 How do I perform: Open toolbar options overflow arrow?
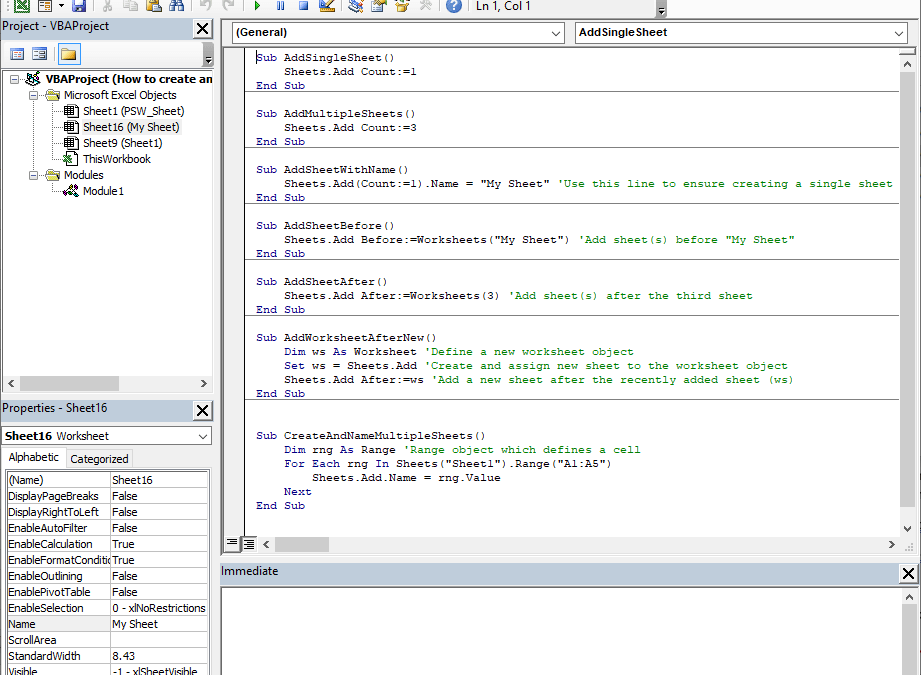click(661, 9)
